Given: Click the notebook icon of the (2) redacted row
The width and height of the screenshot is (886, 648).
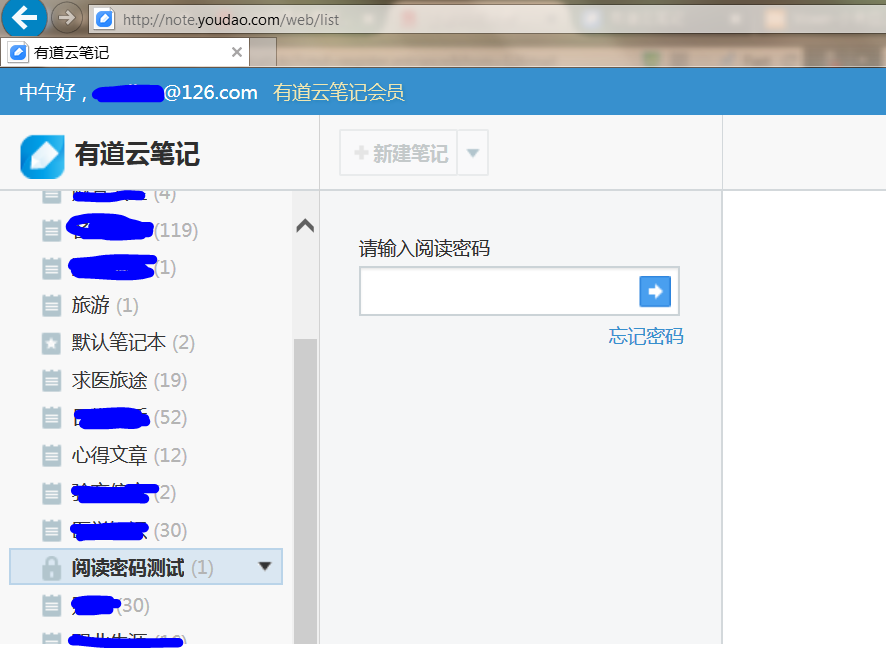Looking at the screenshot, I should coord(51,493).
